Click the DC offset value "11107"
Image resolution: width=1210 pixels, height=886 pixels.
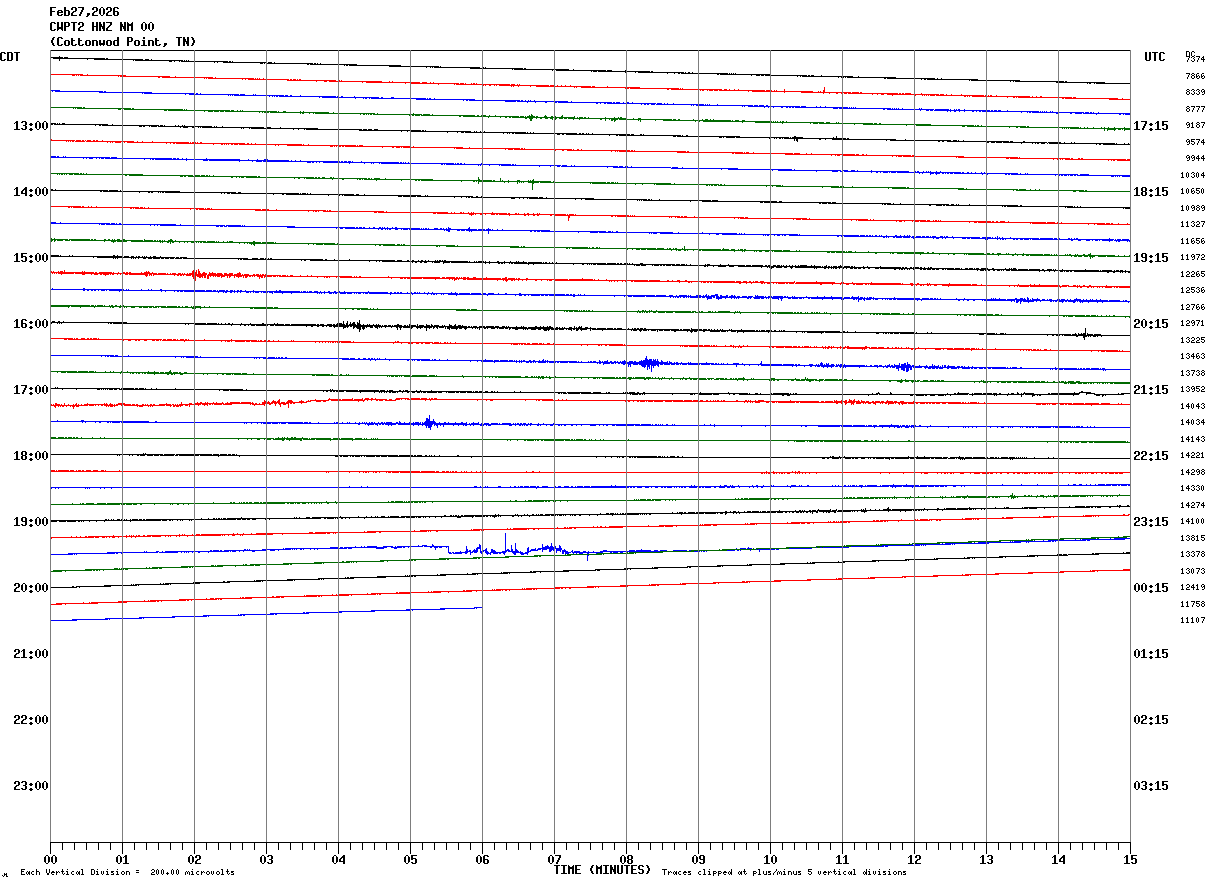(x=1192, y=620)
